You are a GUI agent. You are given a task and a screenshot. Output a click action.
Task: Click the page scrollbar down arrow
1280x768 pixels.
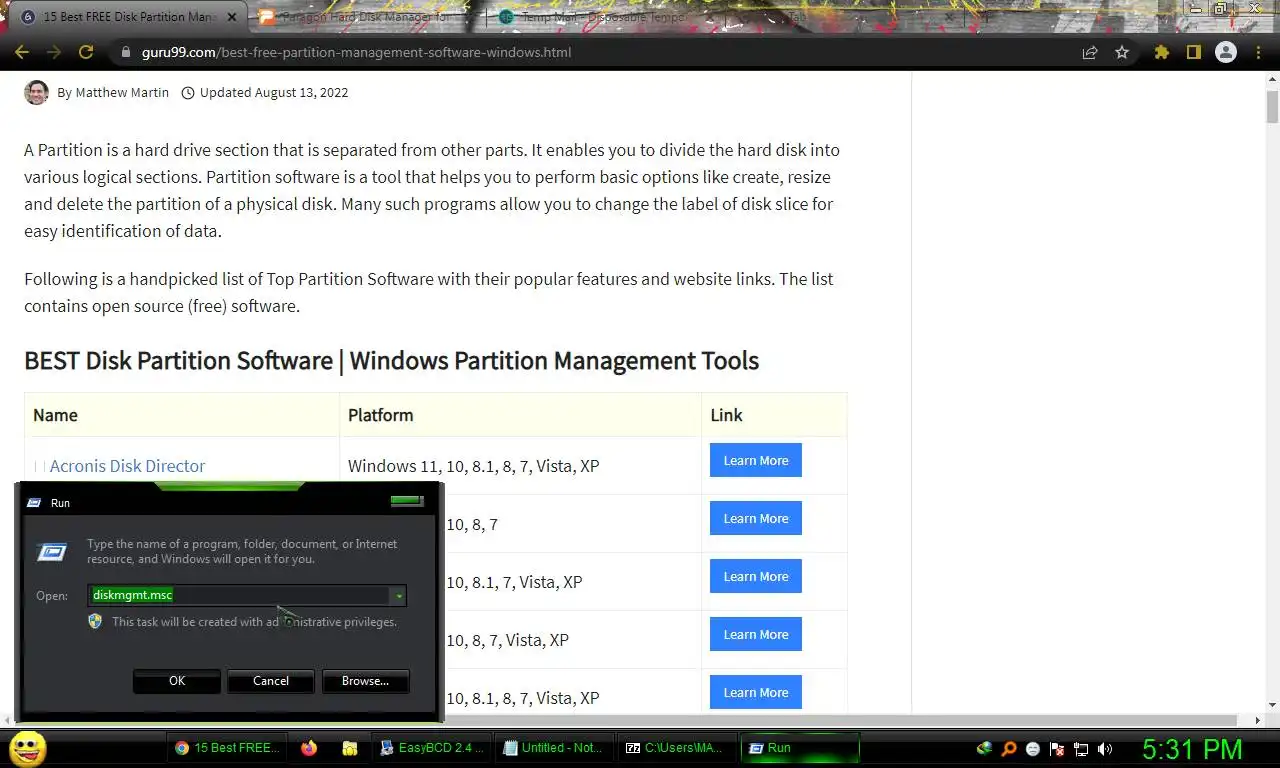(x=1272, y=705)
